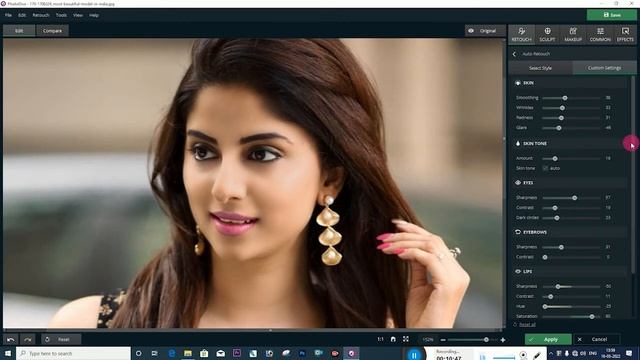640x360 pixels.
Task: Cancel the auto retouch changes
Action: (x=596, y=339)
